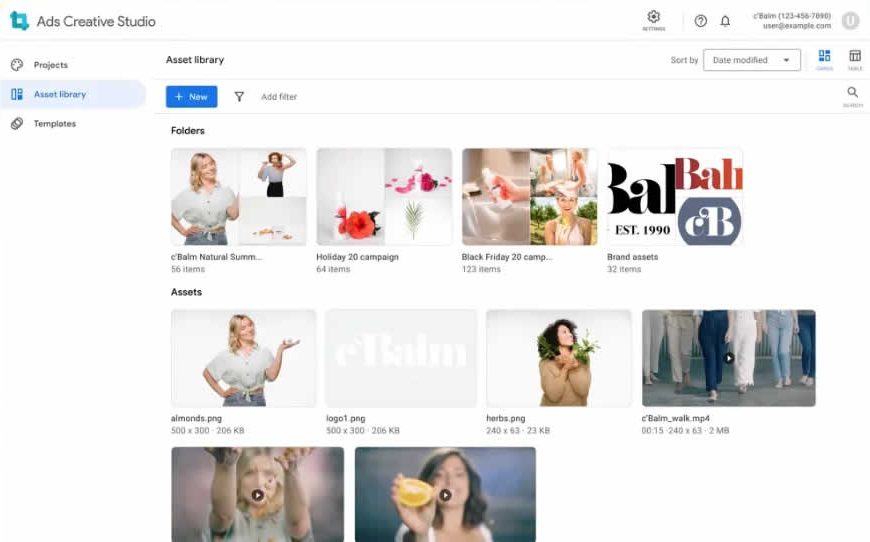
Task: Select herbs.png asset thumbnail
Action: coord(559,358)
